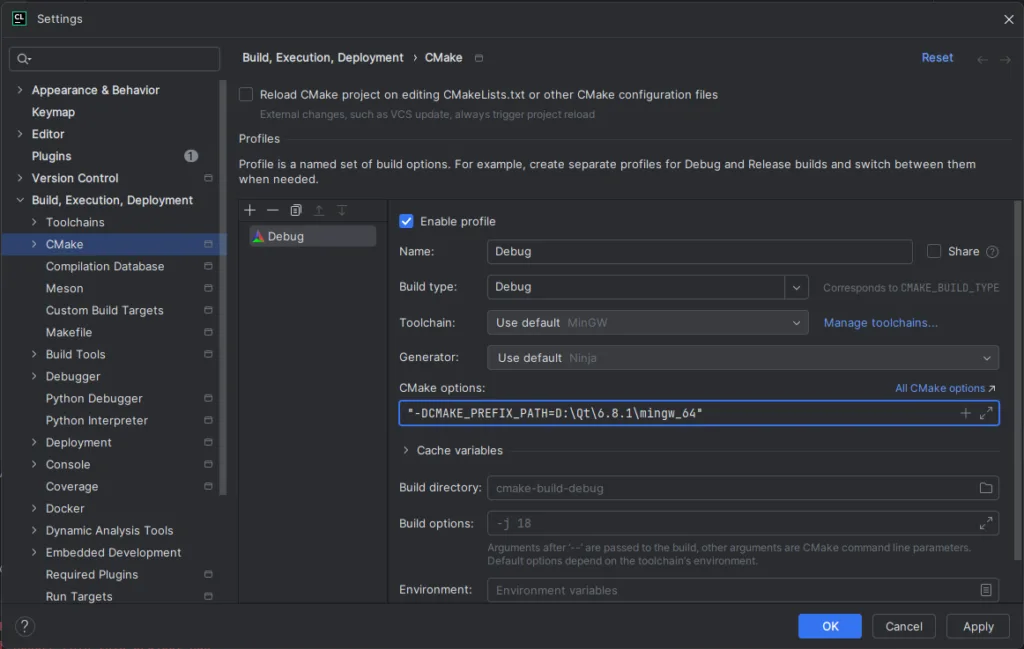The image size is (1024, 649).
Task: Click the settings tree scrollbar
Action: point(223,287)
